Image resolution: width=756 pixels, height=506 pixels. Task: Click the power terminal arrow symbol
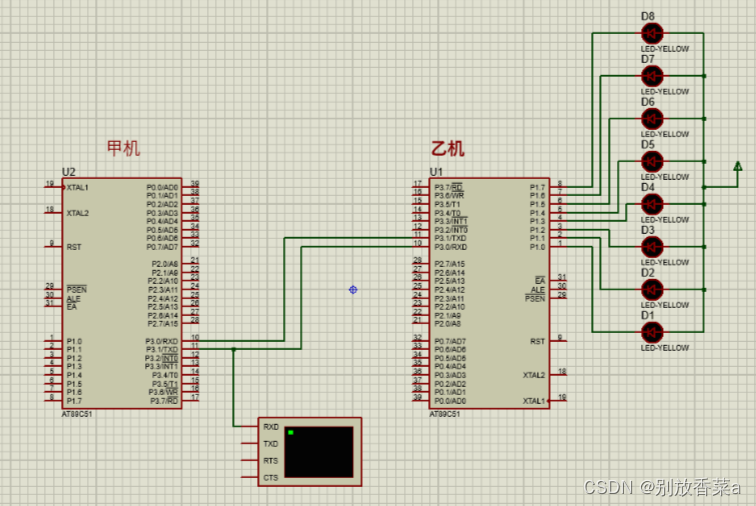738,166
